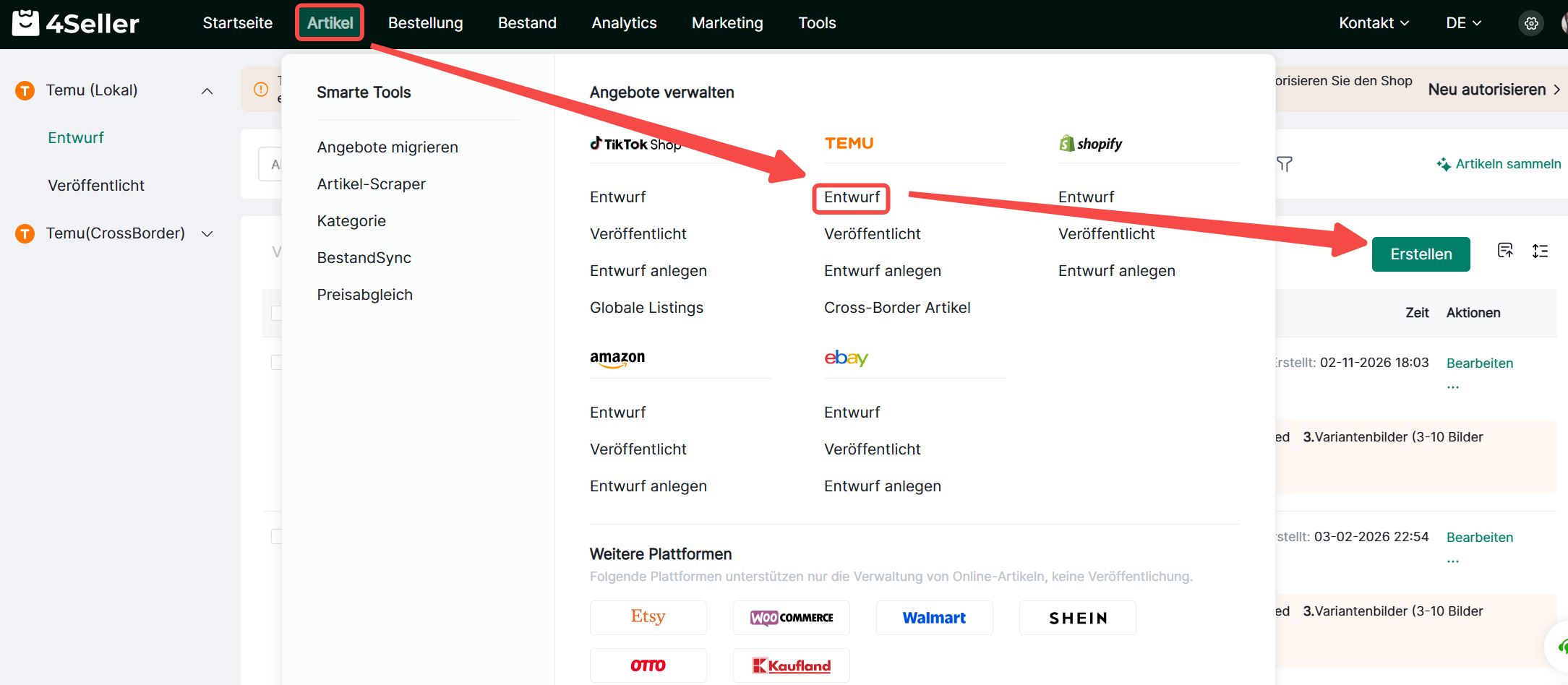This screenshot has width=1568, height=685.
Task: Open the WooCommerce platform tile
Action: click(x=791, y=617)
